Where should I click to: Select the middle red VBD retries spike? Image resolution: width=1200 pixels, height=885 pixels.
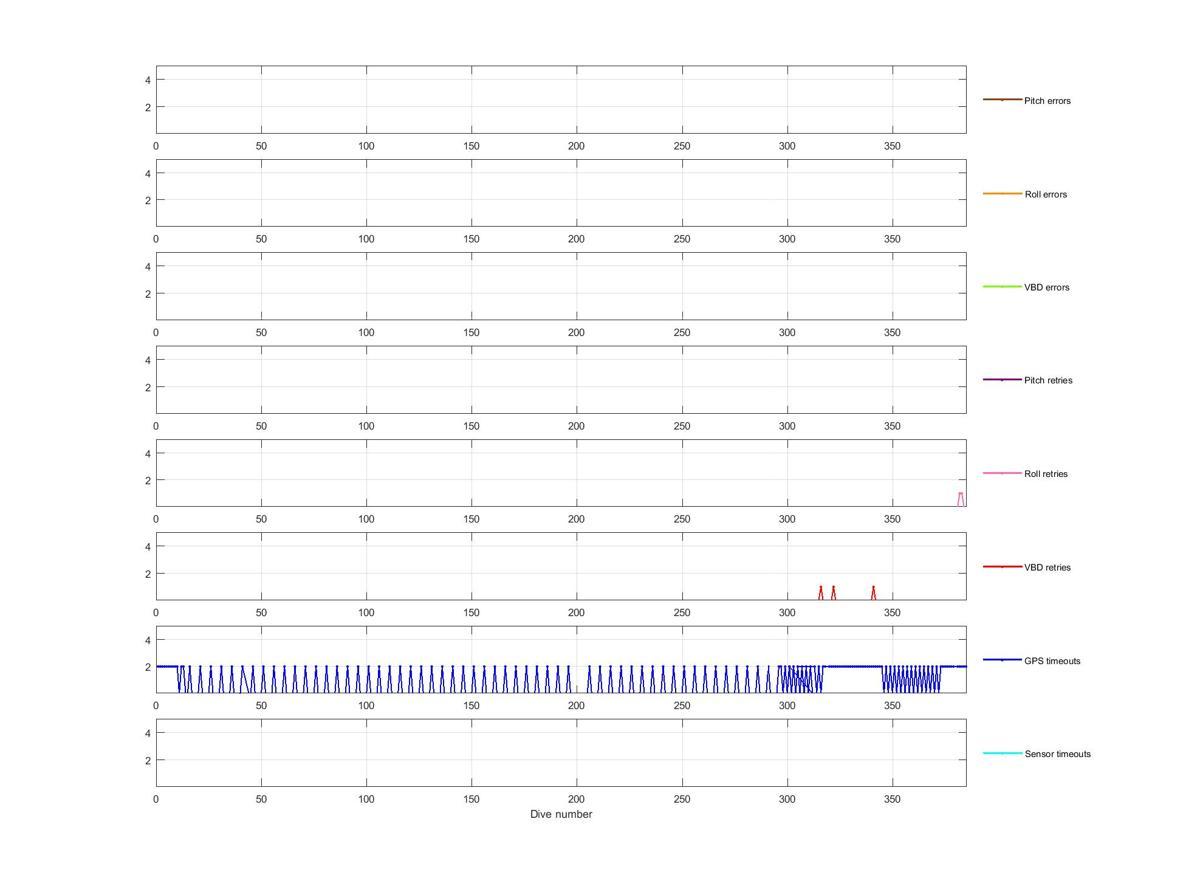click(833, 593)
